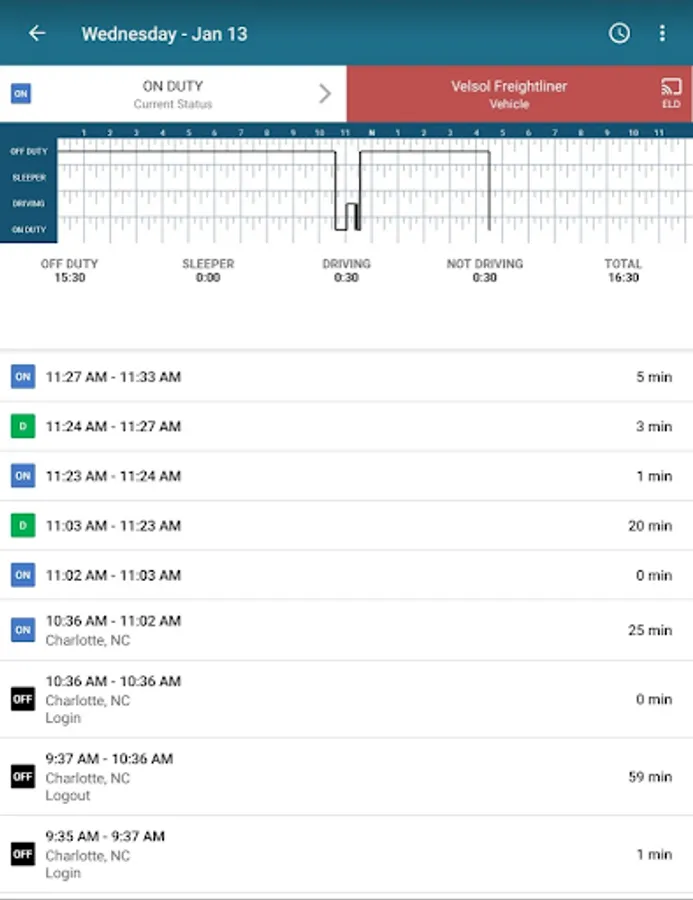Select ON DUTY row label on graph
Viewport: 693px width, 900px height.
(x=29, y=230)
